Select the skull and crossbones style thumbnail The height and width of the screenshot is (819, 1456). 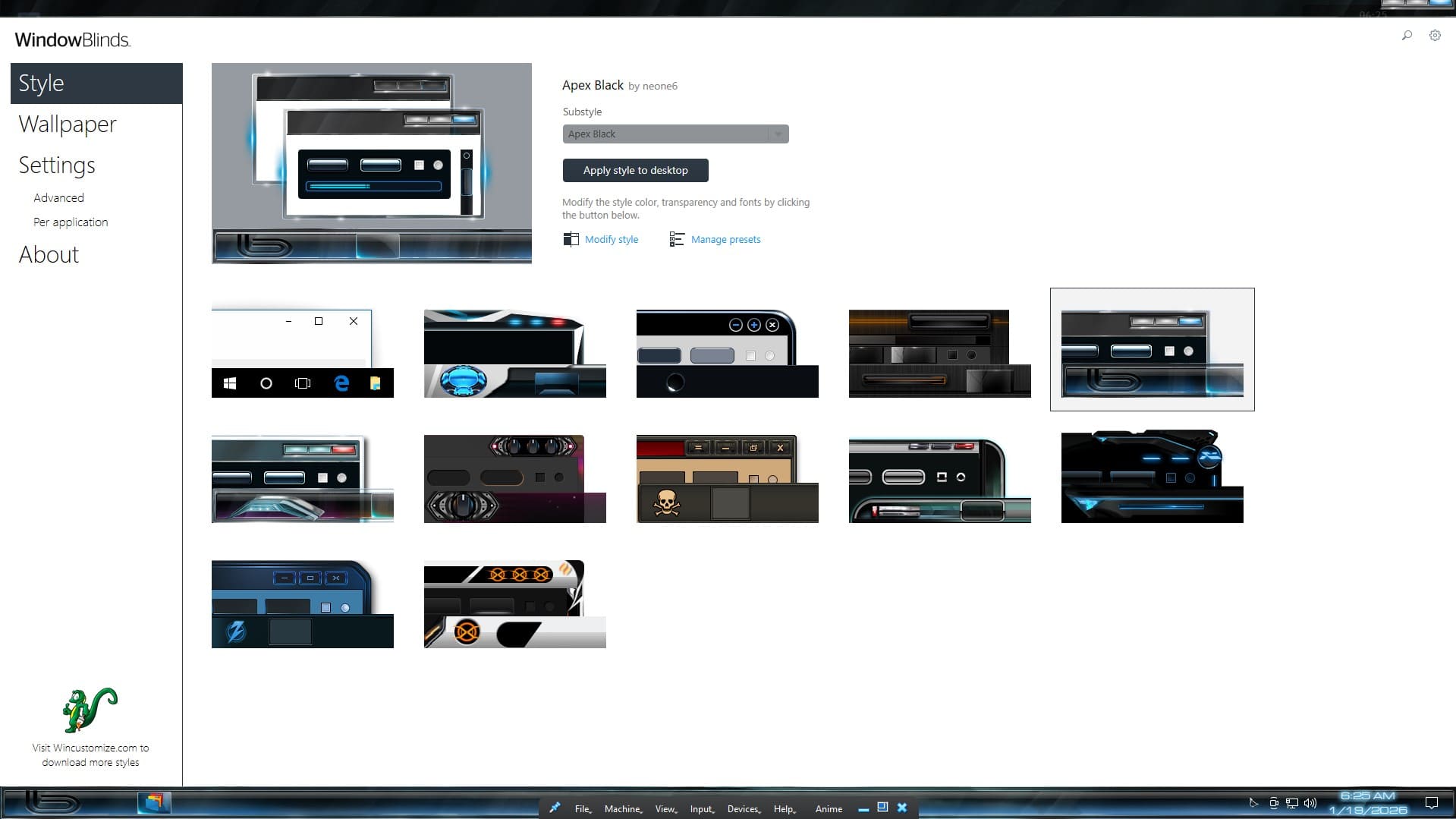coord(728,479)
